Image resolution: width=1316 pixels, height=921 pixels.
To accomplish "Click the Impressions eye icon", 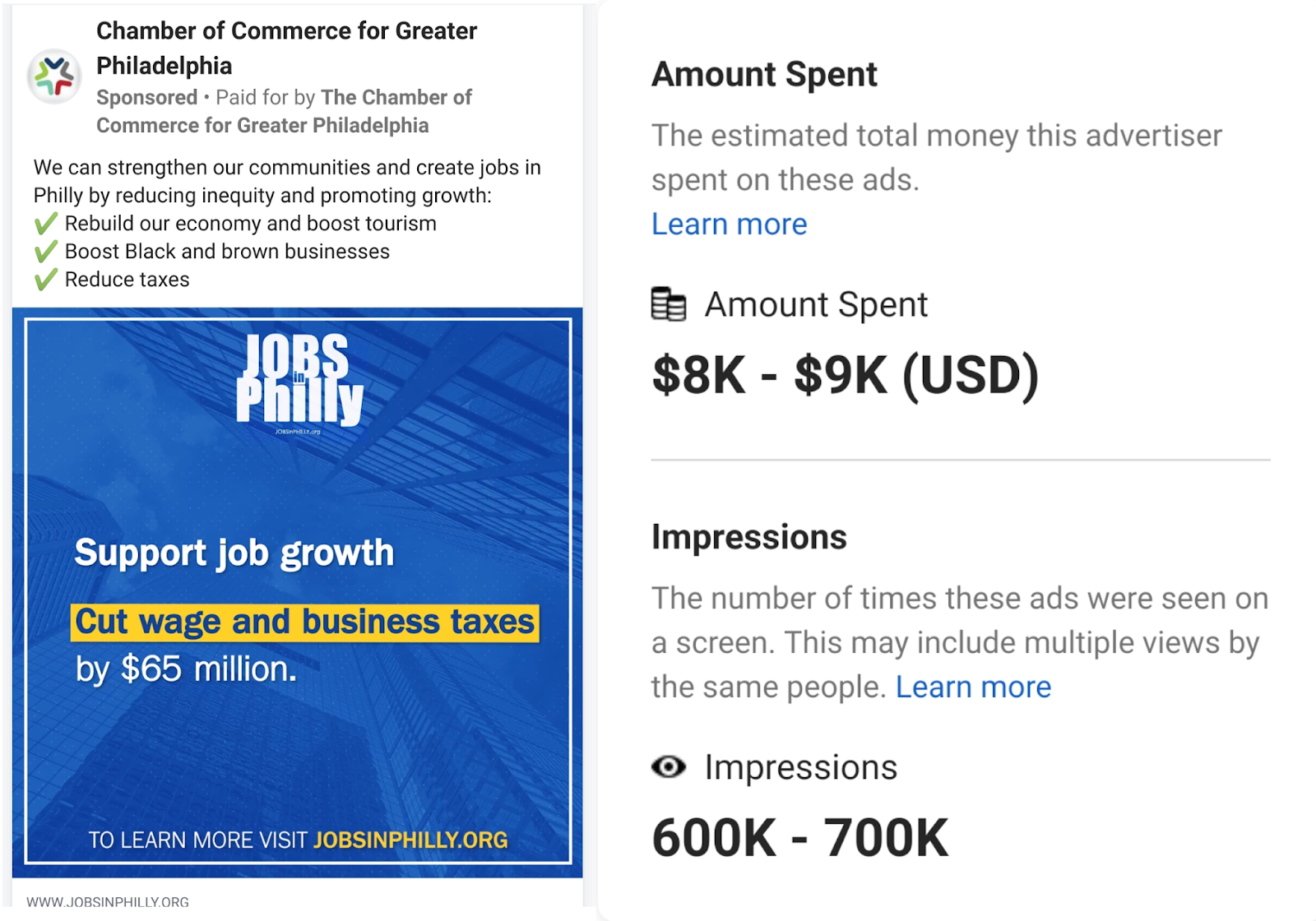I will pyautogui.click(x=668, y=766).
